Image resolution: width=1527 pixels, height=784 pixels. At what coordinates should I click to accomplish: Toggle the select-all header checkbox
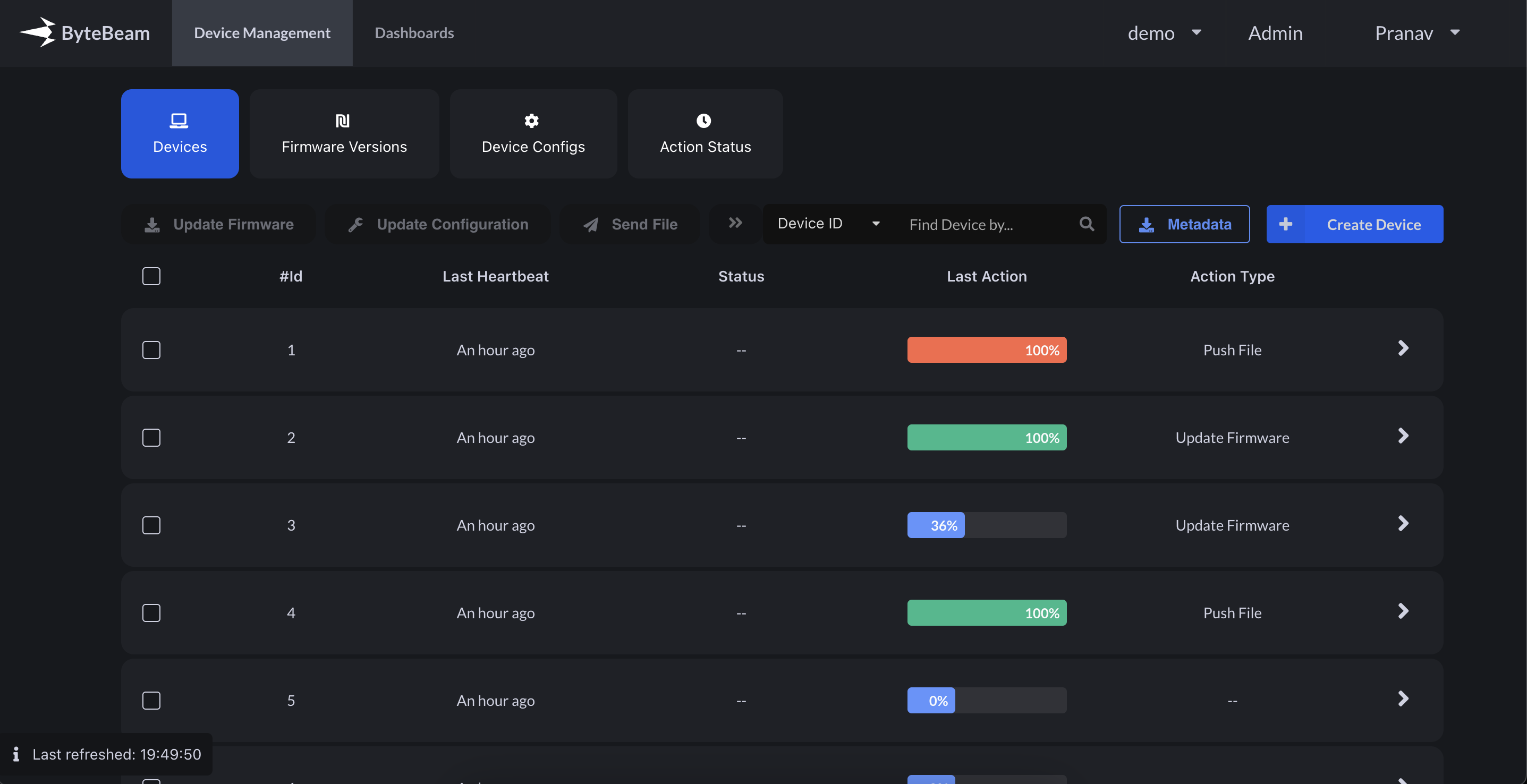151,276
